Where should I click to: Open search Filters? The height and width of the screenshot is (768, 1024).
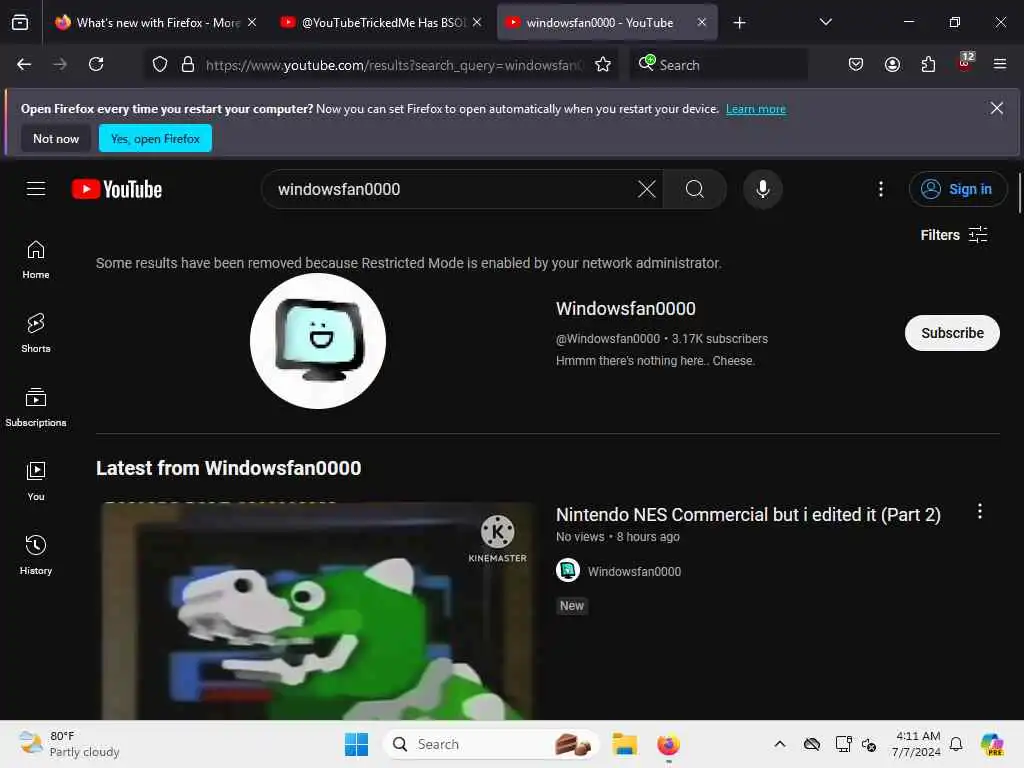(953, 234)
